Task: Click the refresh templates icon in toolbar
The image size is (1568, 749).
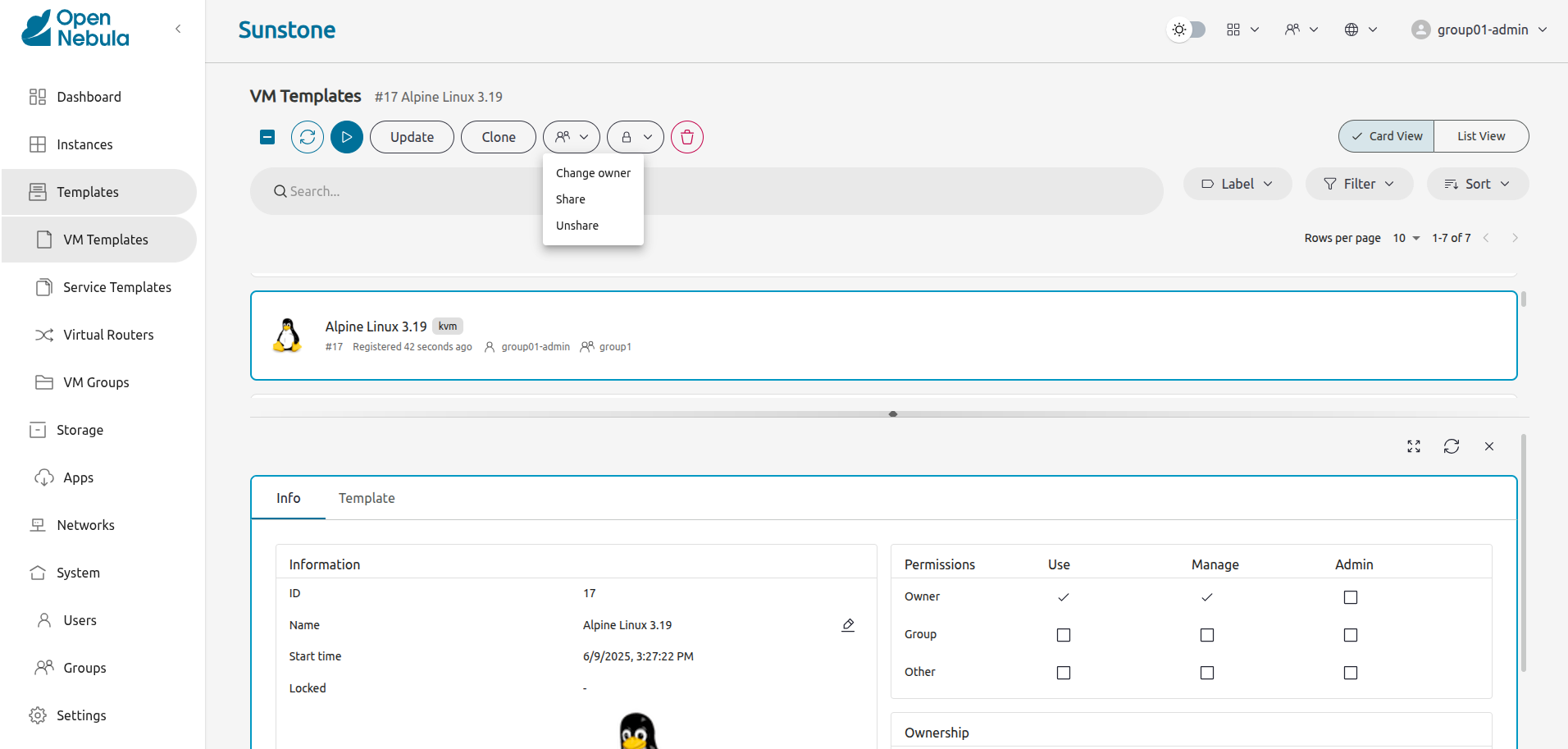Action: tap(308, 137)
